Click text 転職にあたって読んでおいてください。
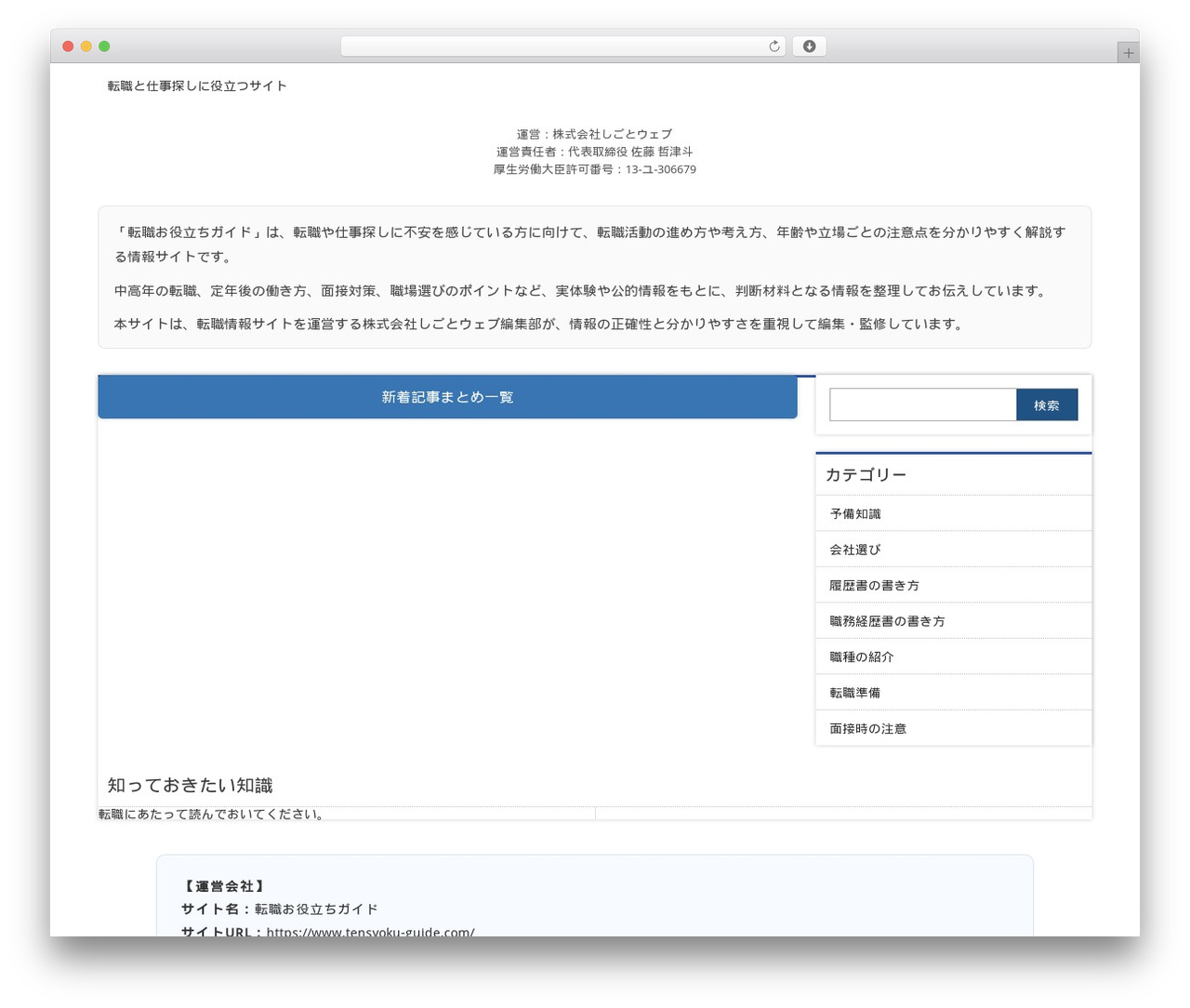Image resolution: width=1190 pixels, height=1008 pixels. pos(212,815)
